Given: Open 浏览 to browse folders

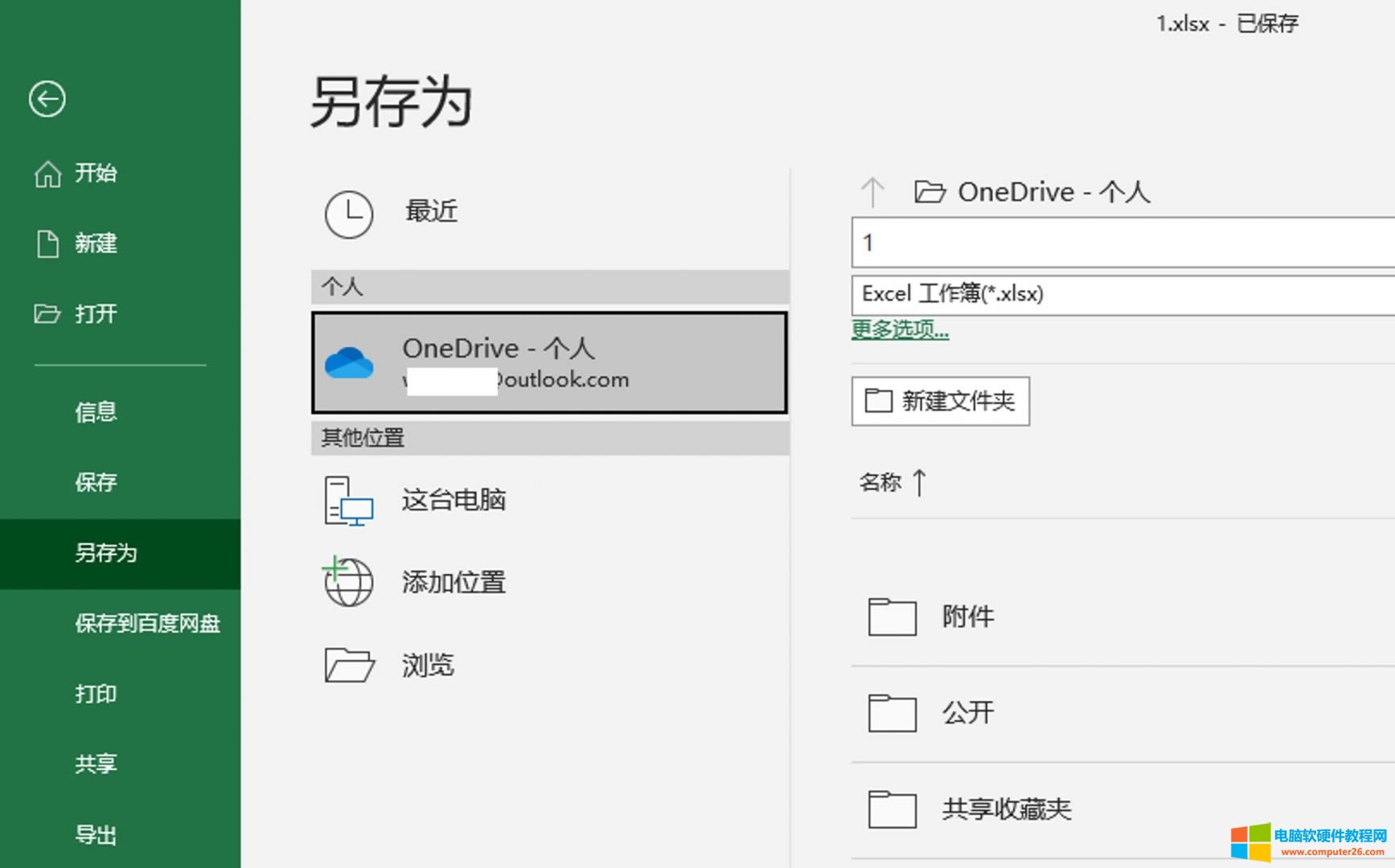Looking at the screenshot, I should [x=428, y=665].
